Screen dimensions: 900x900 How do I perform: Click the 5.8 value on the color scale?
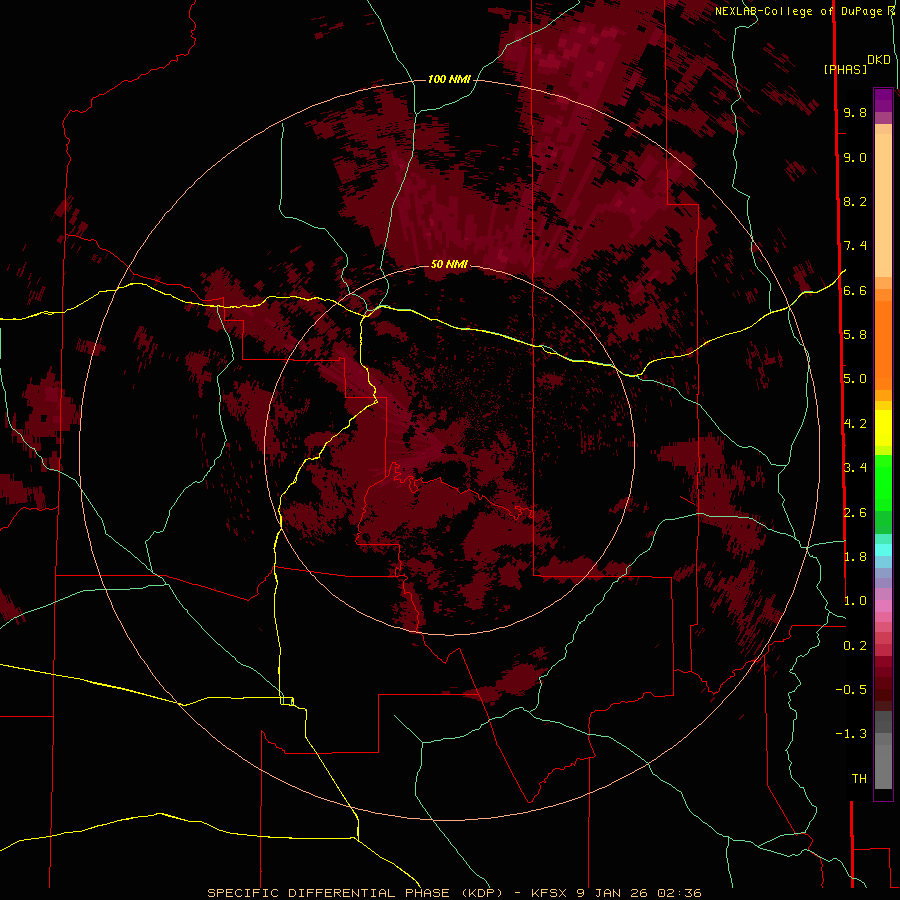[x=855, y=335]
